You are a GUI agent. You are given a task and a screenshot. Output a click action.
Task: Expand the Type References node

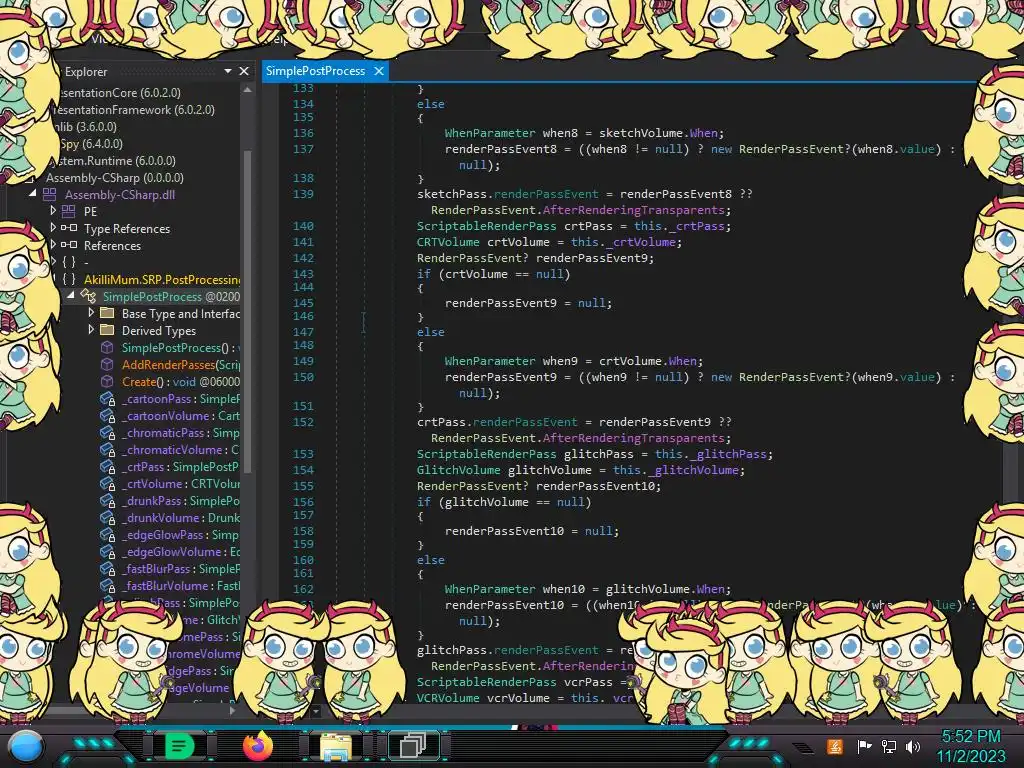point(53,228)
